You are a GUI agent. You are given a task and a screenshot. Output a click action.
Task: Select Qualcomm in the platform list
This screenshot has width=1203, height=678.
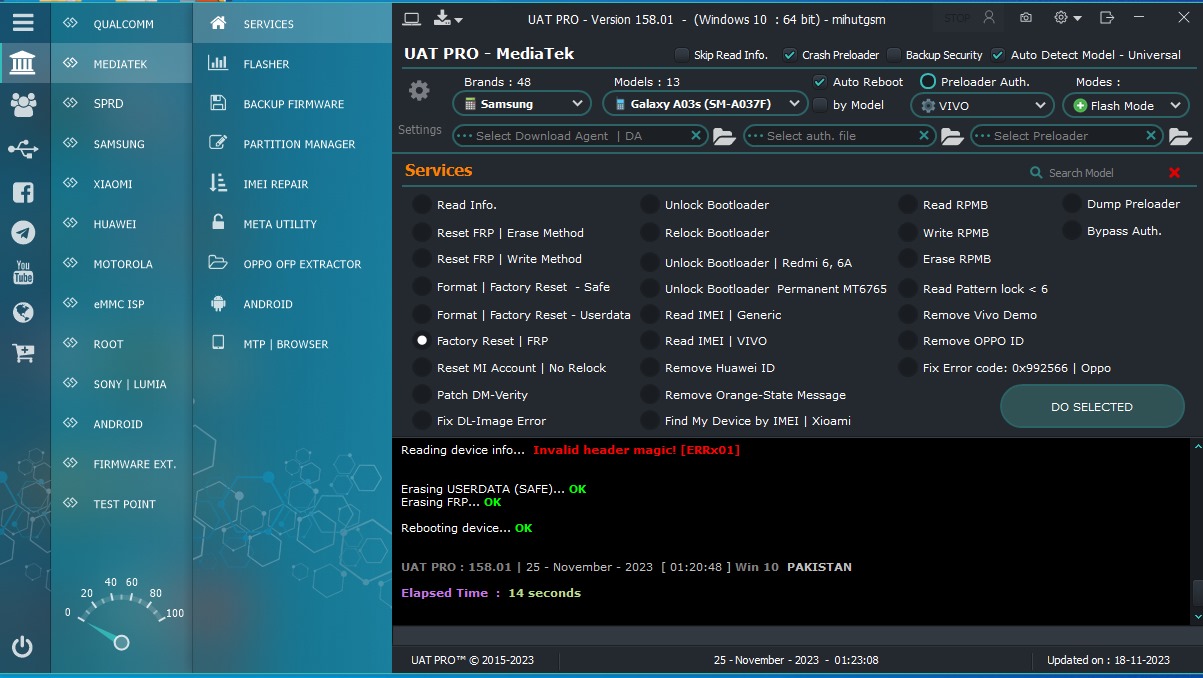[122, 24]
